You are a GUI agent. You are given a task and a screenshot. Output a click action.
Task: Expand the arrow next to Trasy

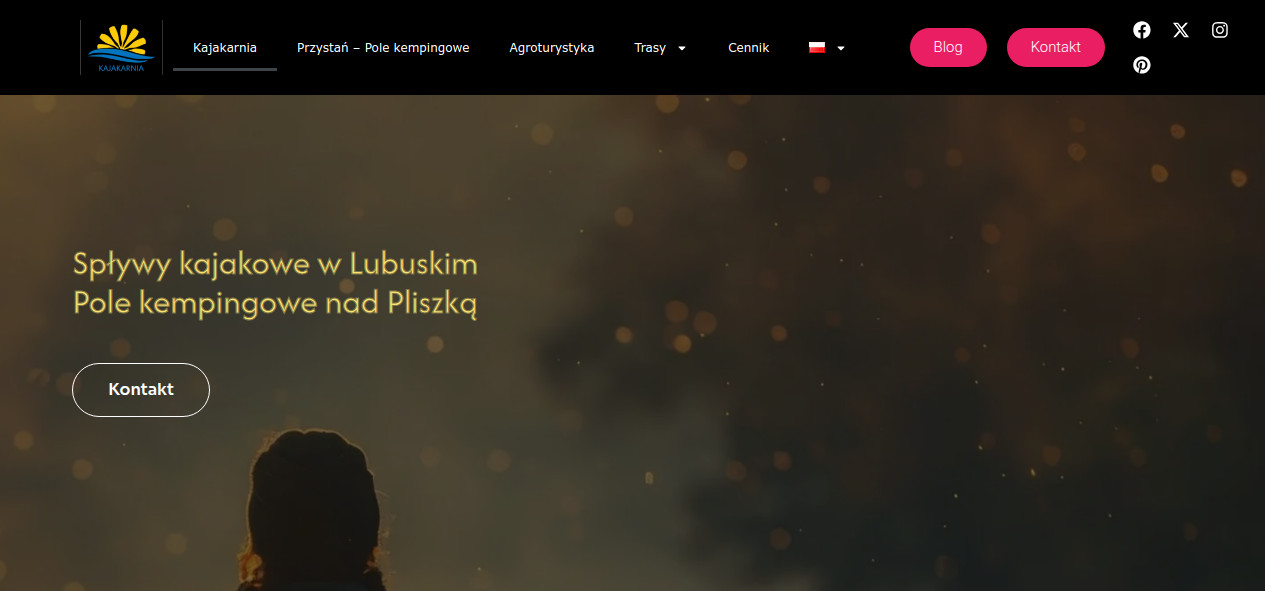pos(682,48)
